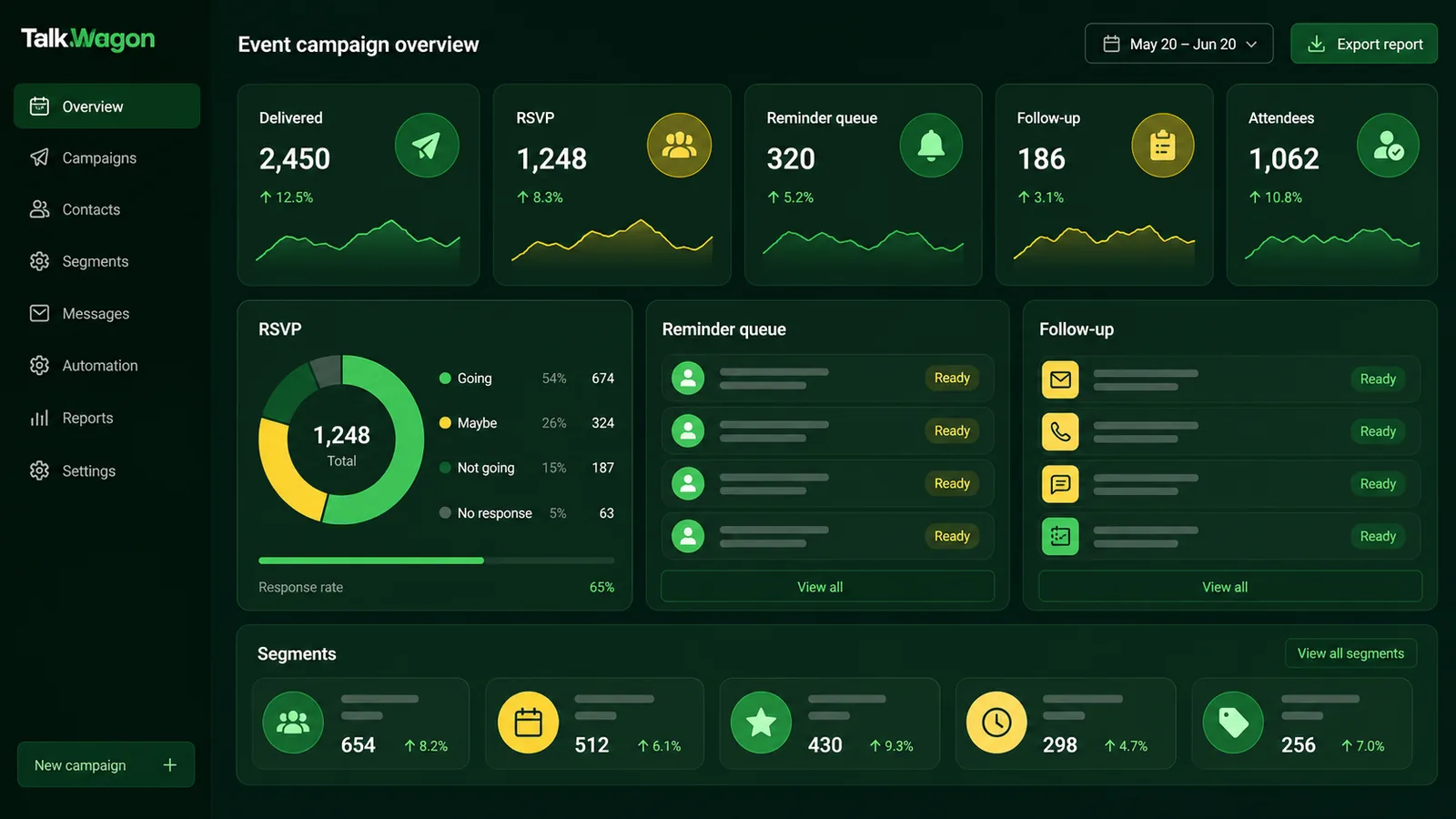Click the Follow-up clipboard icon
This screenshot has height=819, width=1456.
click(x=1163, y=146)
